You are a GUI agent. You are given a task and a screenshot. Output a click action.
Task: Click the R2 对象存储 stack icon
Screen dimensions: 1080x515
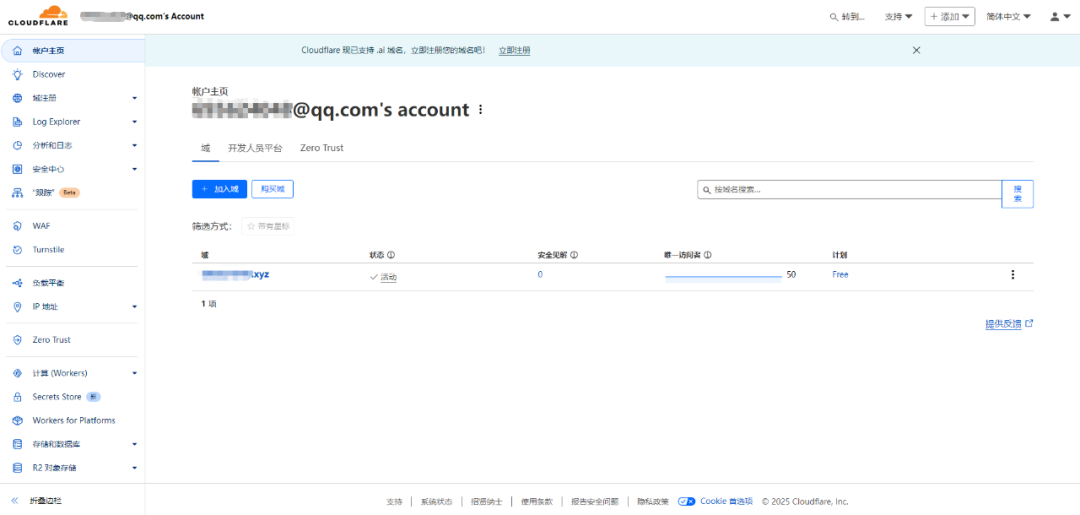click(18, 468)
